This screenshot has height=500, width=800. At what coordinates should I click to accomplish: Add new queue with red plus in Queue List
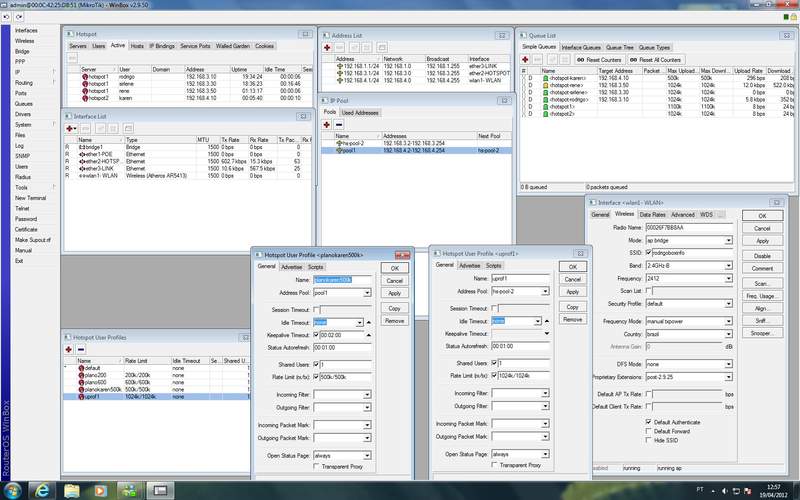(x=527, y=59)
